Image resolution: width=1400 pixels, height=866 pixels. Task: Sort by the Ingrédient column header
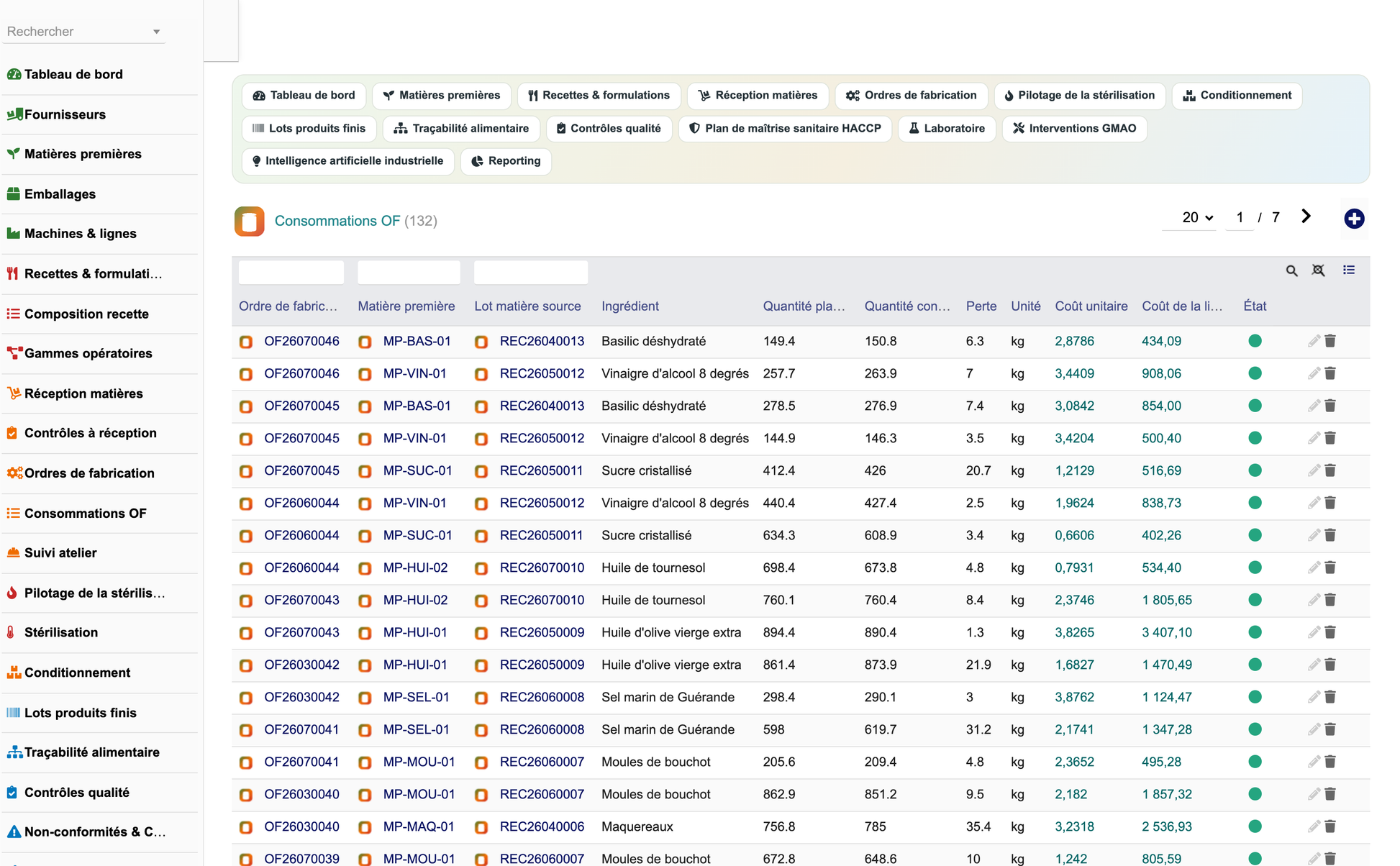629,306
